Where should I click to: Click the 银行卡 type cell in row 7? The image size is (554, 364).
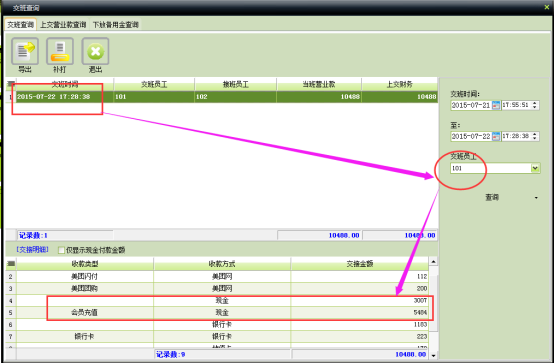[x=85, y=336]
